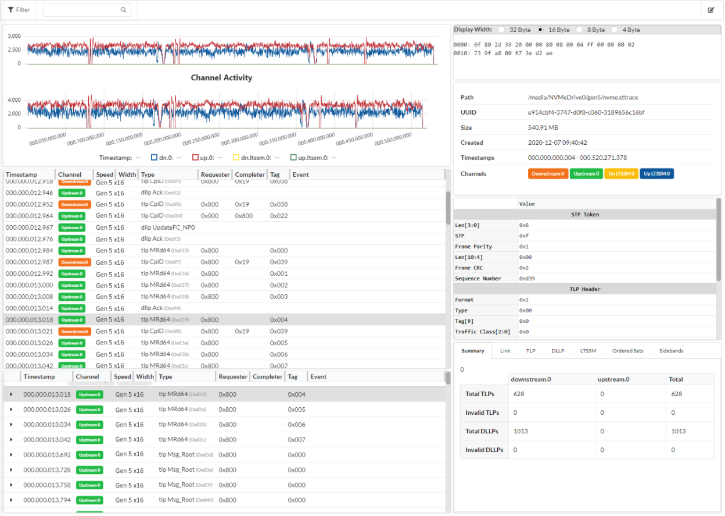Select 32 Byte display width
The width and height of the screenshot is (725, 516).
(x=501, y=30)
